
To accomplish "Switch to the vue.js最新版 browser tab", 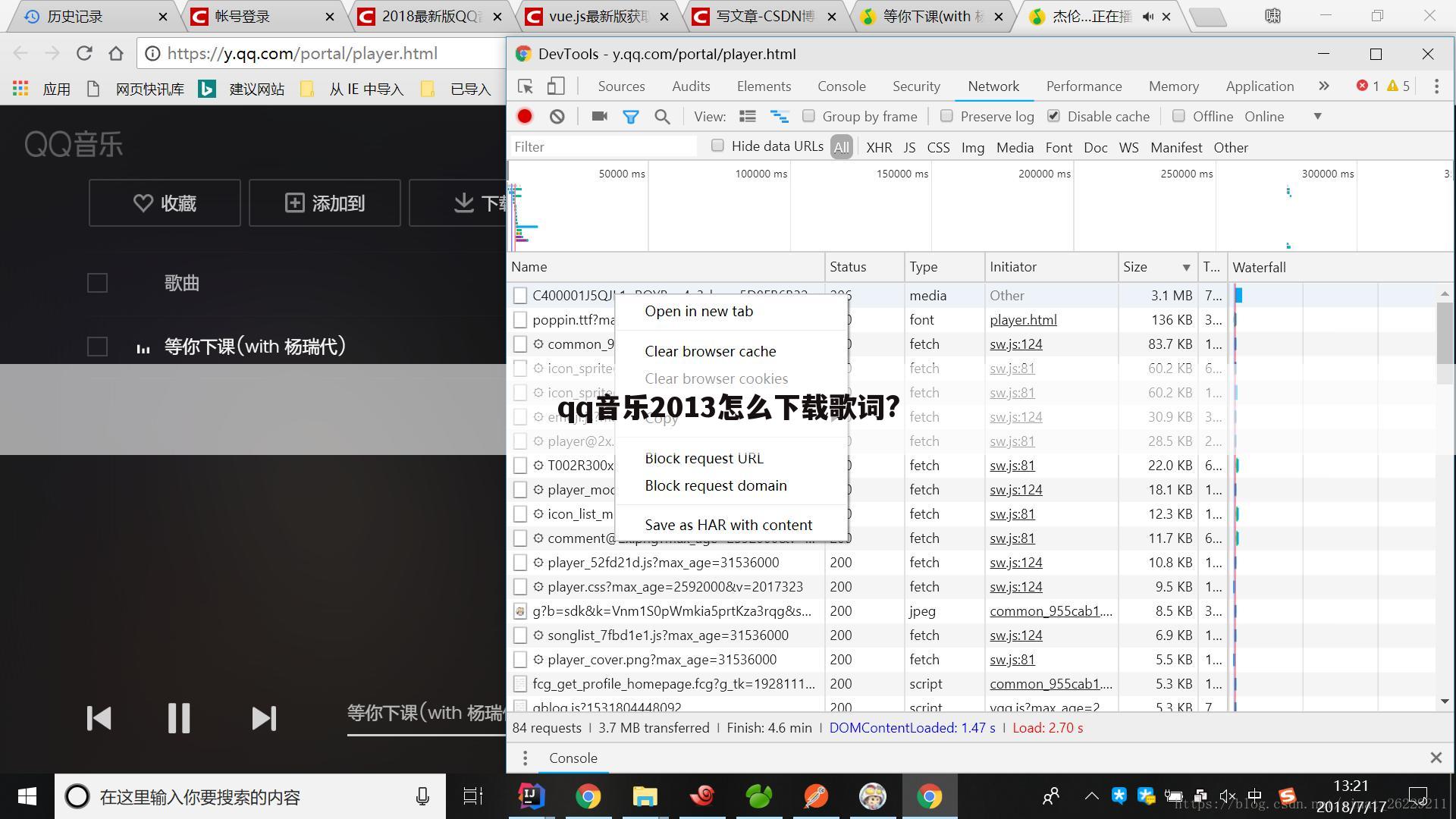I will (598, 16).
